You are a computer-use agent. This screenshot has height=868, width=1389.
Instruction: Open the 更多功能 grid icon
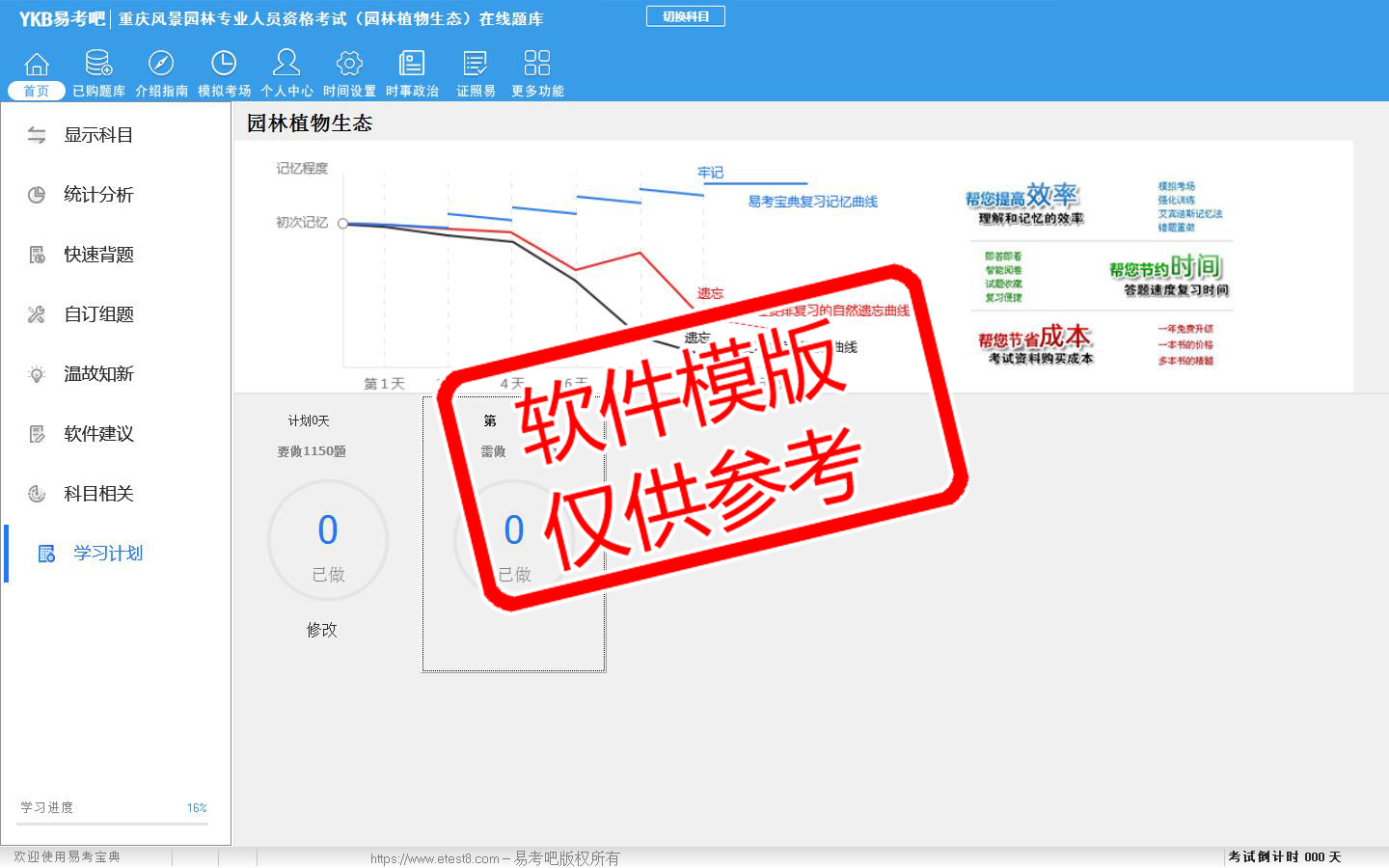pos(537,64)
